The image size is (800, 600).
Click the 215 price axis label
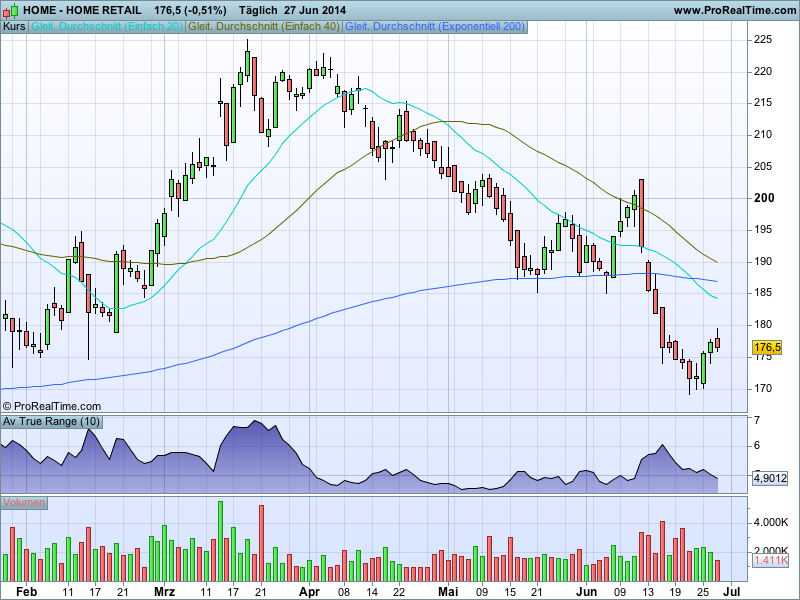pos(763,103)
